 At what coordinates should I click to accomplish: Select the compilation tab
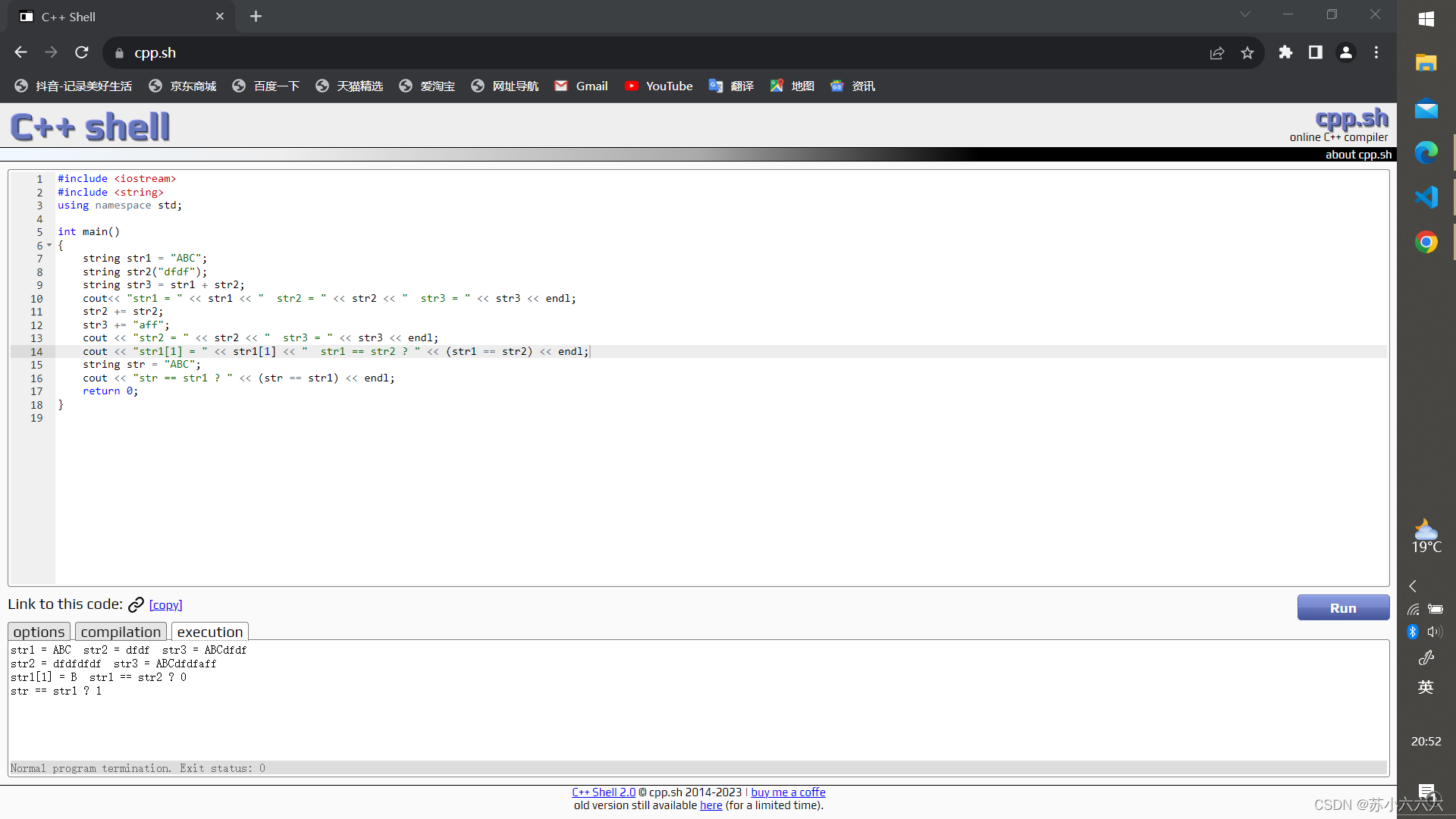click(120, 631)
